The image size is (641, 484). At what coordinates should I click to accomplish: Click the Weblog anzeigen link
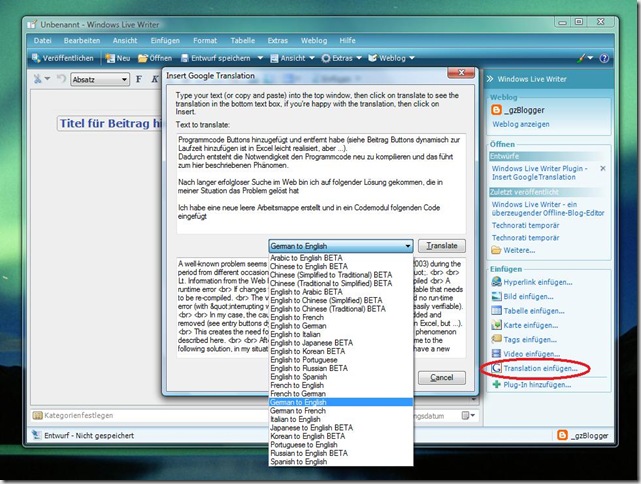point(521,124)
